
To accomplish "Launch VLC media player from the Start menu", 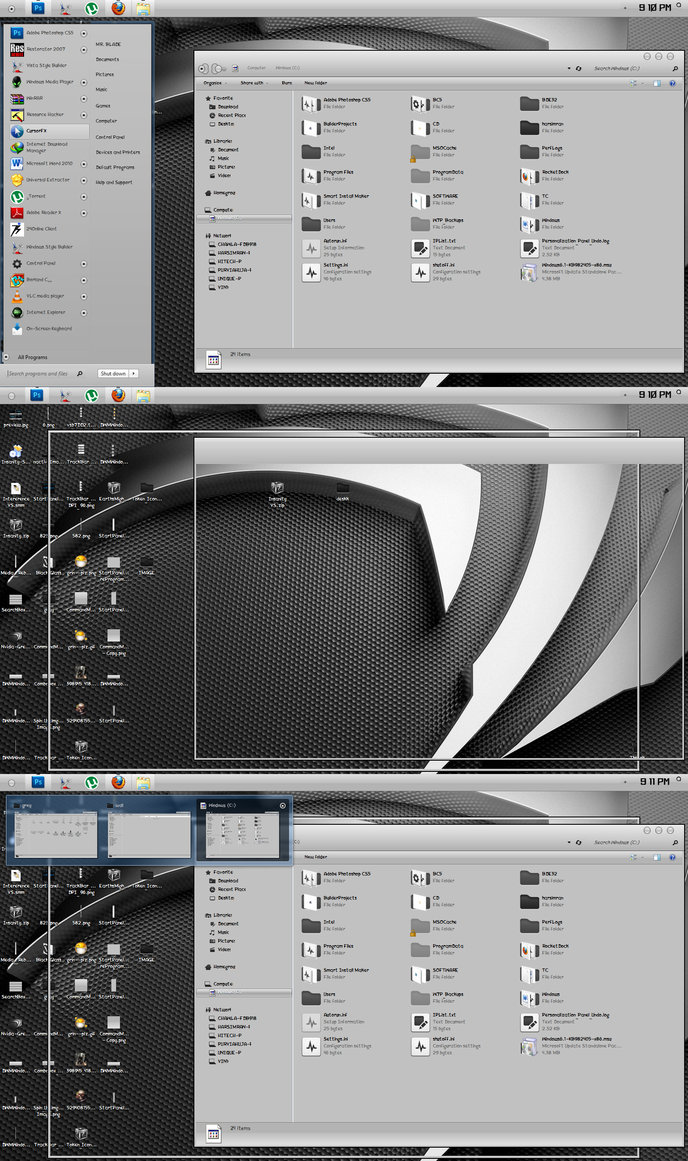I will [x=45, y=296].
